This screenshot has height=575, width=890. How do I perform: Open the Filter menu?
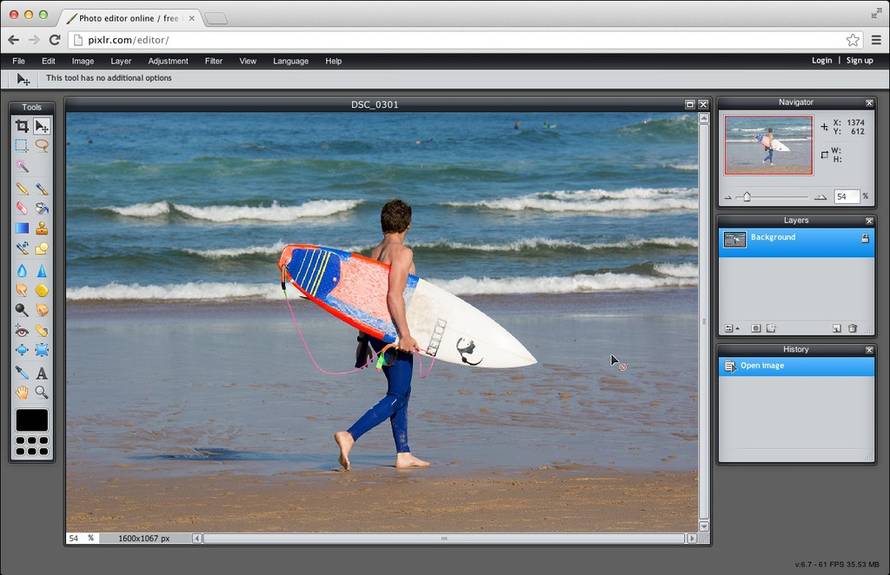coord(214,61)
